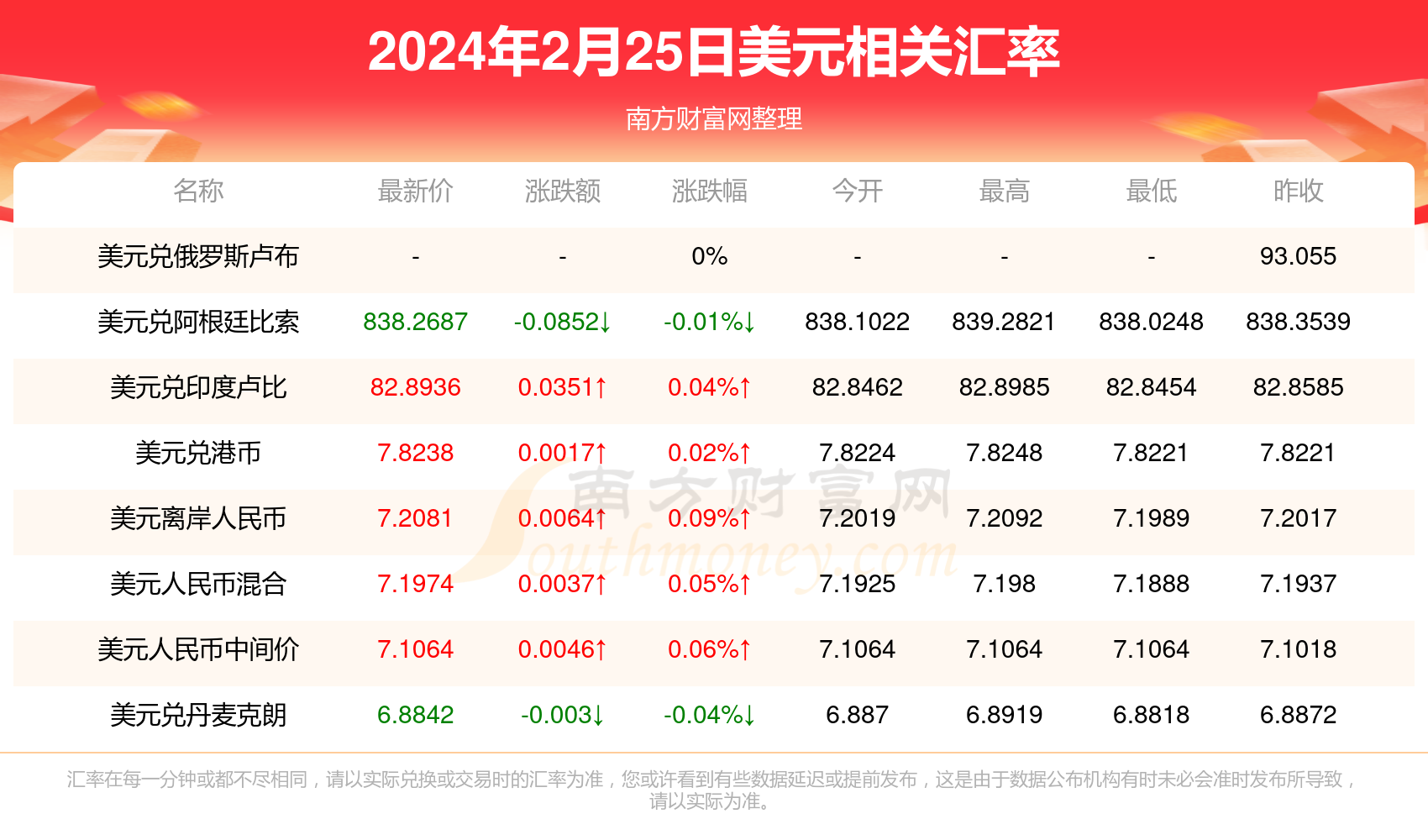Click the row name 美元离岸人民币

(x=198, y=519)
